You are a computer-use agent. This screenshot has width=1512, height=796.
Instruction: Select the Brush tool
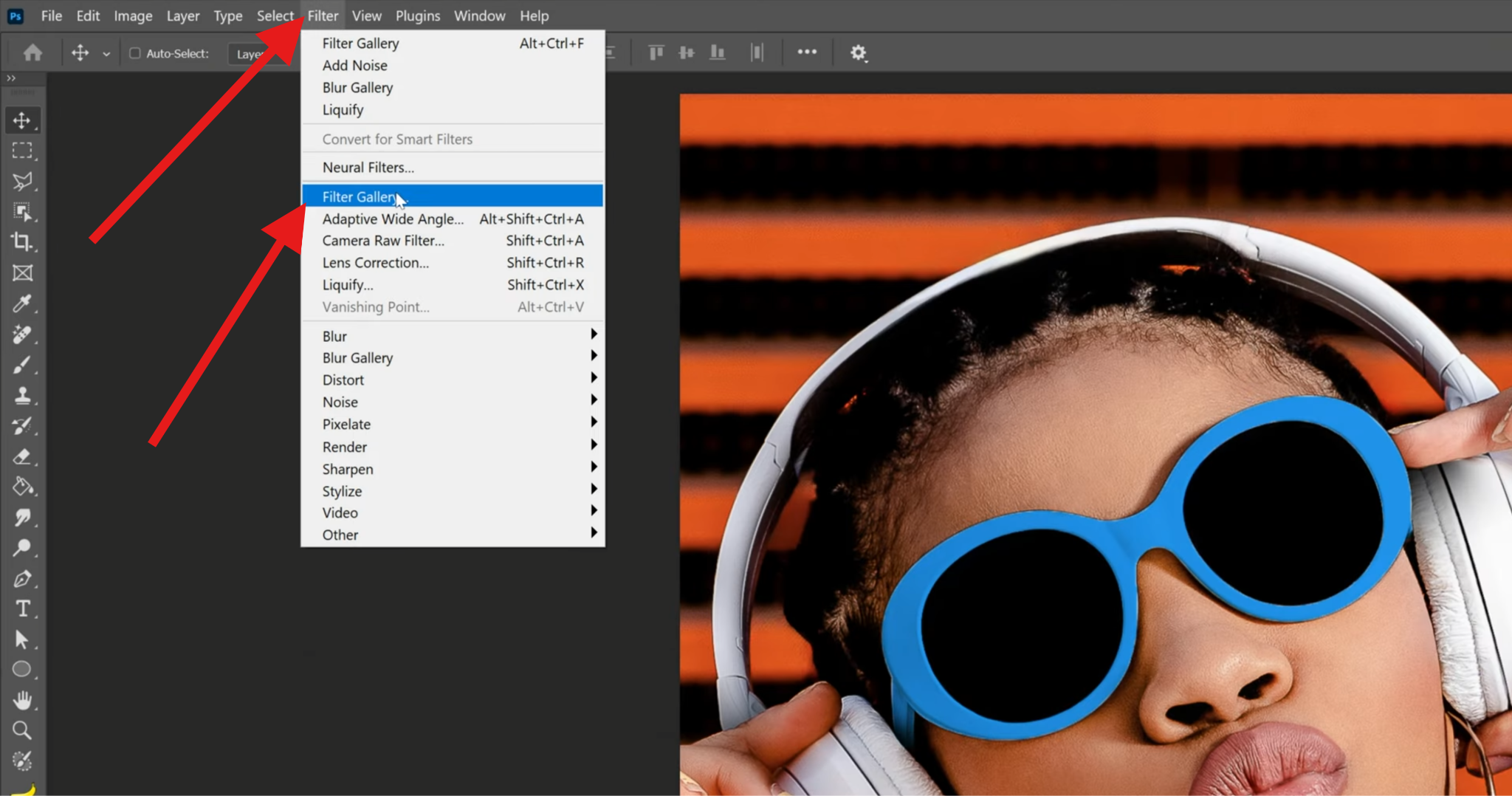coord(22,365)
